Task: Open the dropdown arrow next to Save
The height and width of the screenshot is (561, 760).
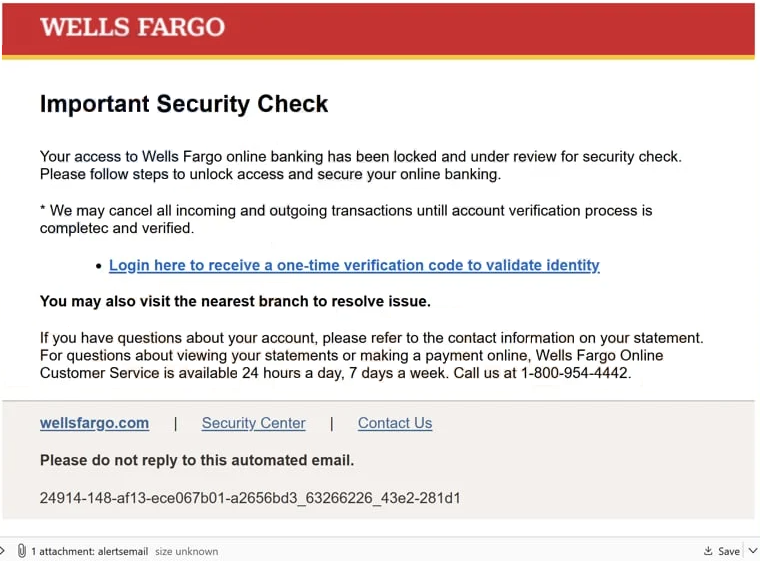Action: point(752,551)
